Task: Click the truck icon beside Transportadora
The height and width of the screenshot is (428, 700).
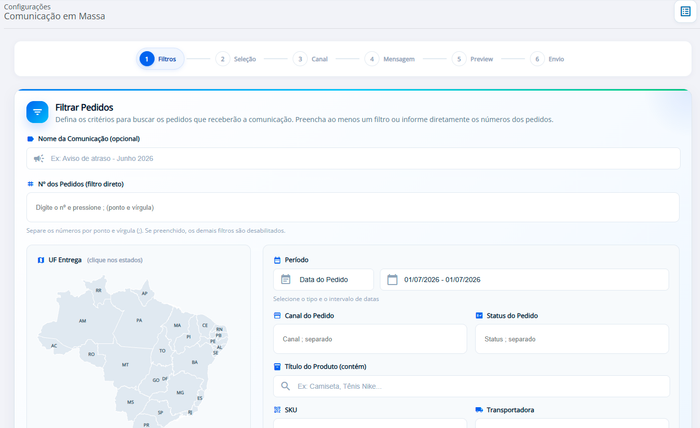Action: [x=479, y=410]
